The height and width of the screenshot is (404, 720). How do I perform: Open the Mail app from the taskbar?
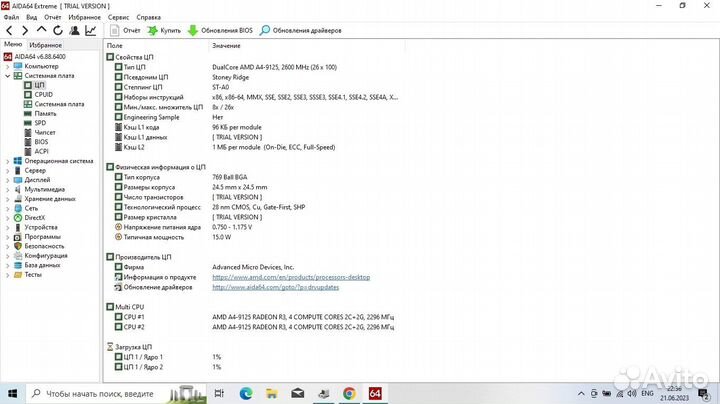[298, 393]
